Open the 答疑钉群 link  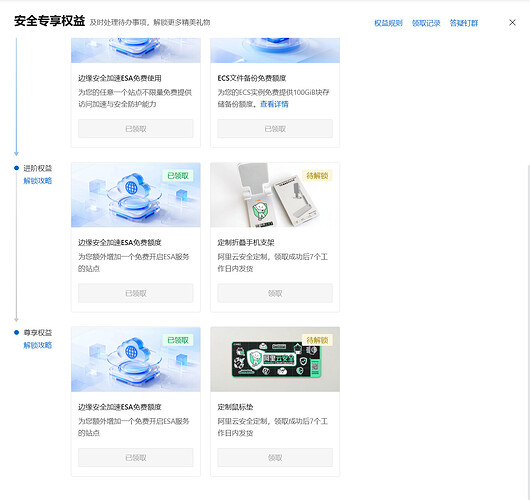[464, 23]
